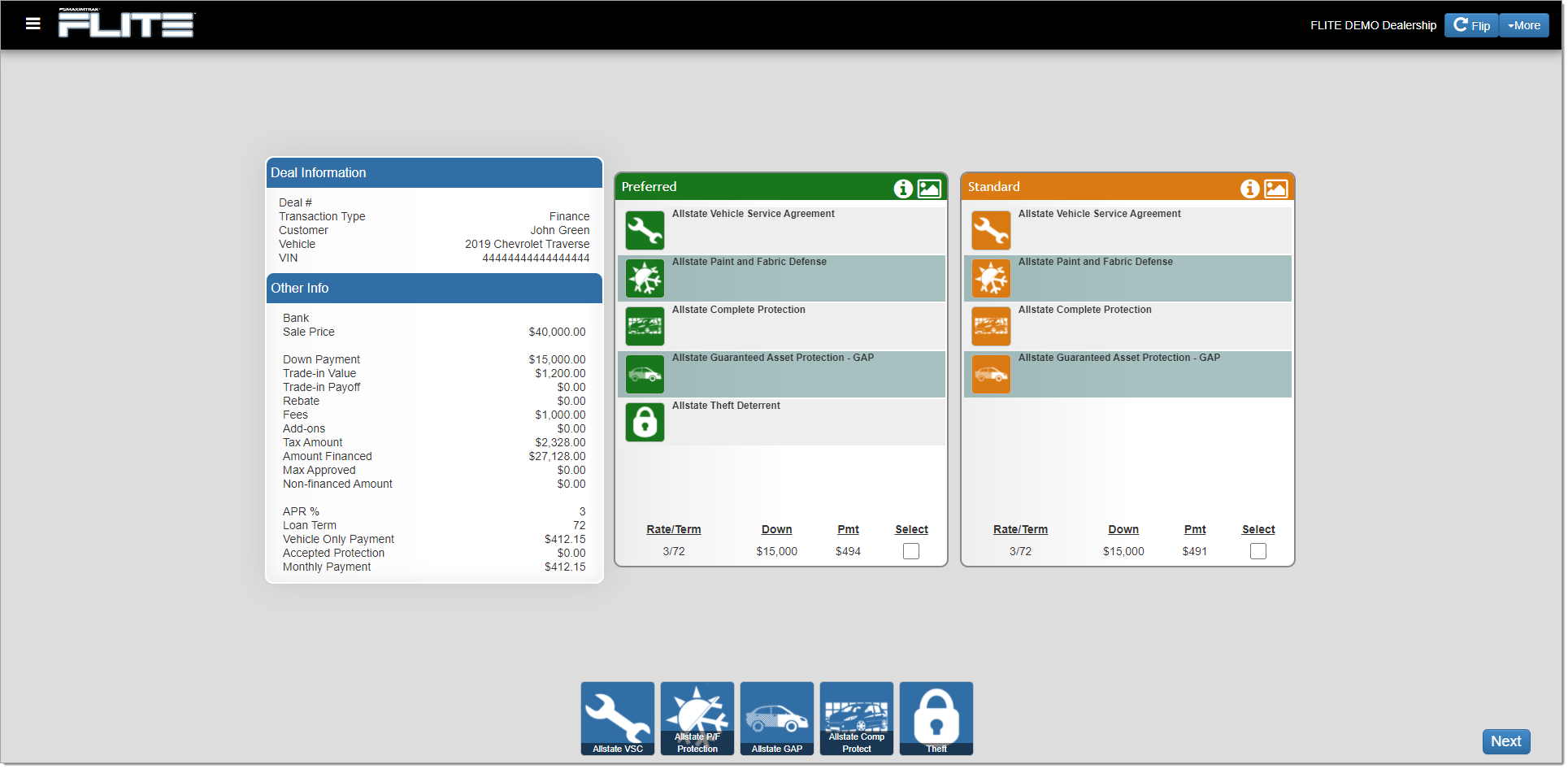Select the Preferred package checkbox
The image size is (1568, 769).
coord(911,551)
